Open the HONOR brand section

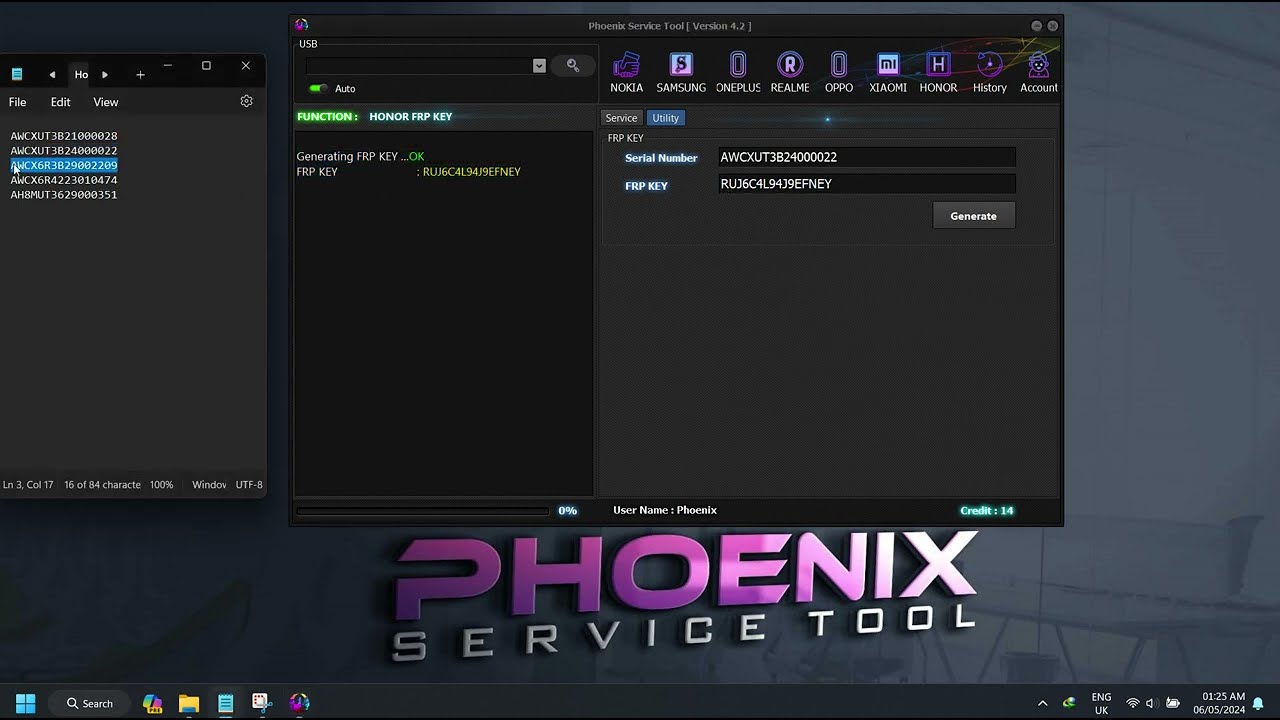click(x=938, y=73)
